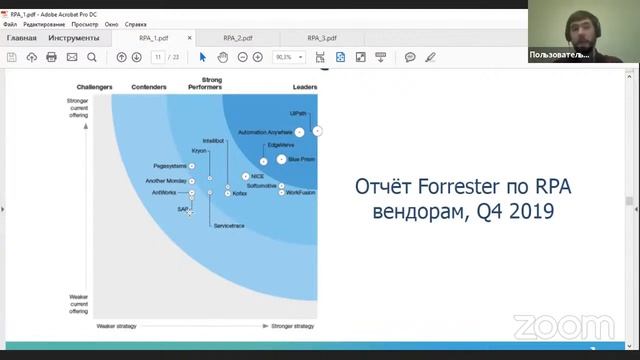The image size is (640, 360).
Task: Click the scrolling mode page icon
Action: point(320,57)
